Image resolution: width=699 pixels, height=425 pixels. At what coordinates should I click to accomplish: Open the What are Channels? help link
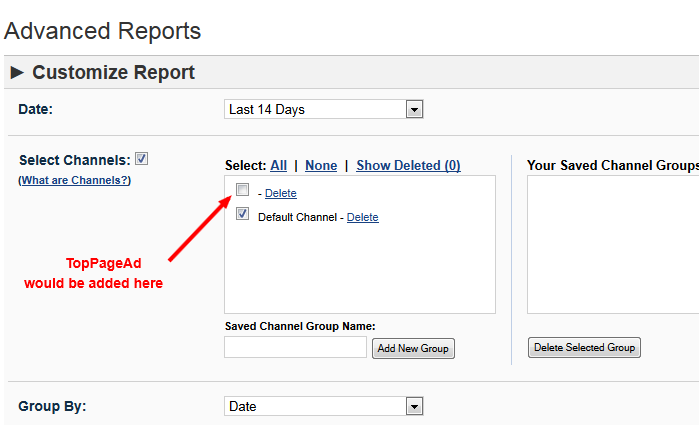[75, 180]
